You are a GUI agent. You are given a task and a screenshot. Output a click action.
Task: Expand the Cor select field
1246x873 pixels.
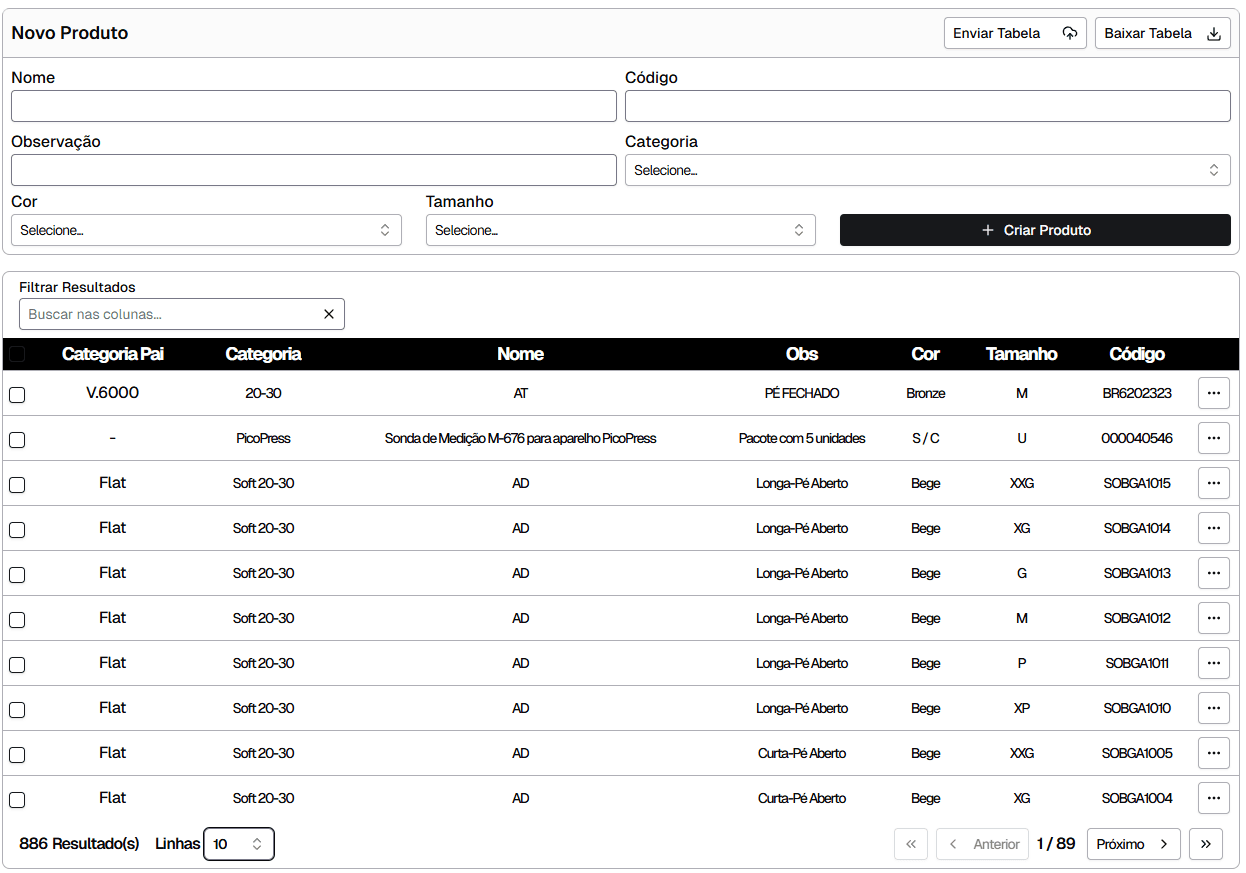tap(206, 230)
